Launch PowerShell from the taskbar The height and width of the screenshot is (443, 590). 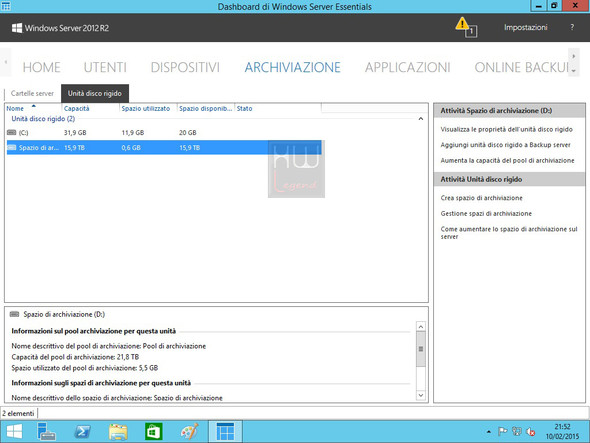(x=82, y=431)
